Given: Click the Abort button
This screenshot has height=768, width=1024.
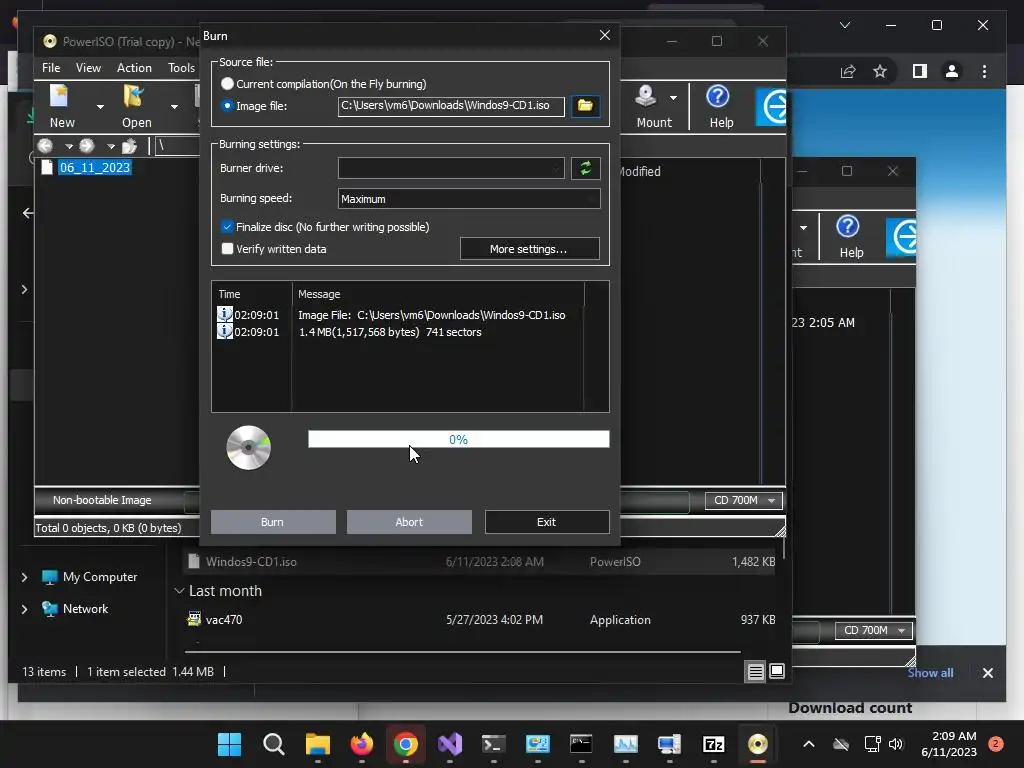Looking at the screenshot, I should pos(409,522).
